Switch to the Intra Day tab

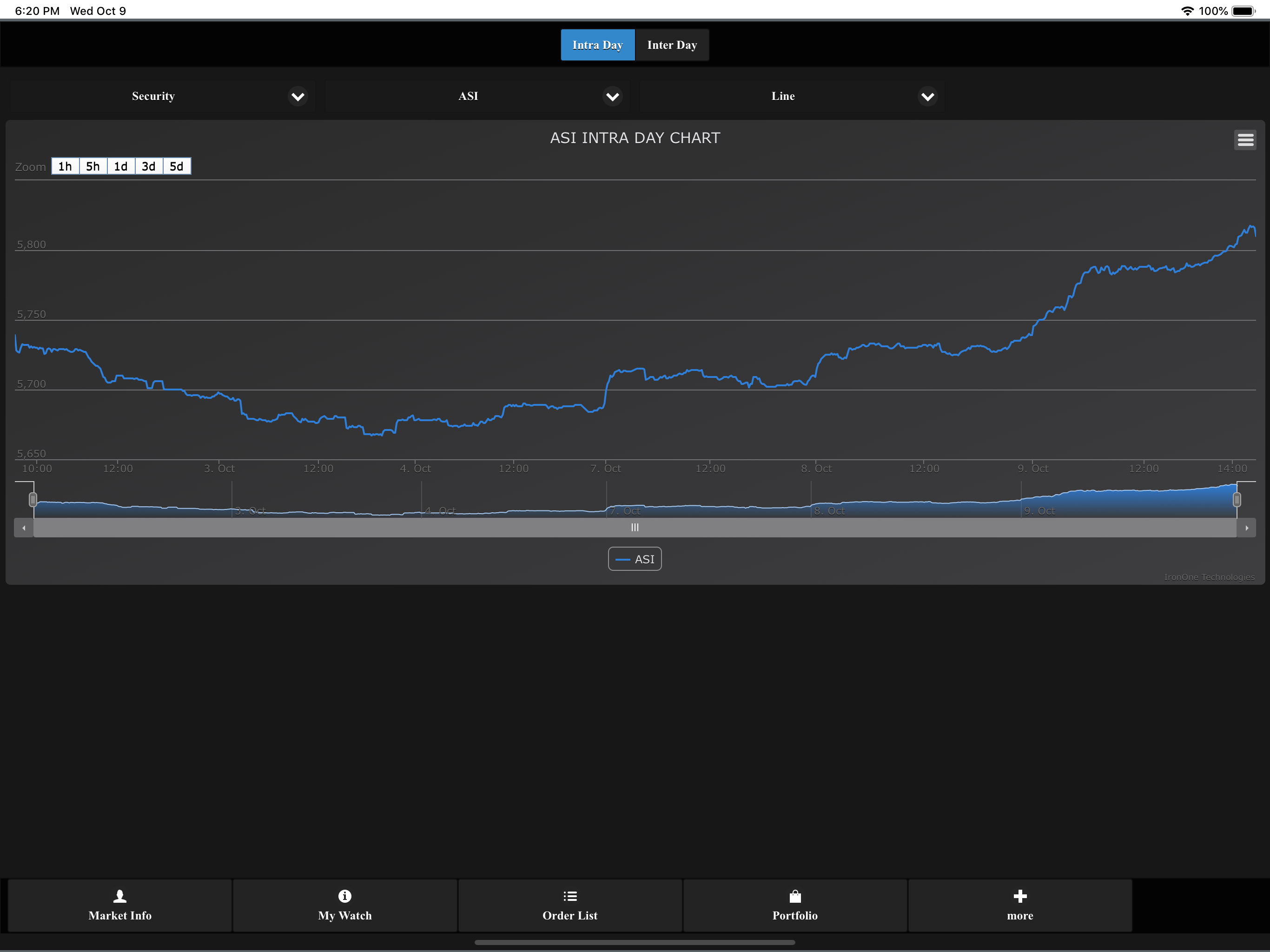(597, 45)
